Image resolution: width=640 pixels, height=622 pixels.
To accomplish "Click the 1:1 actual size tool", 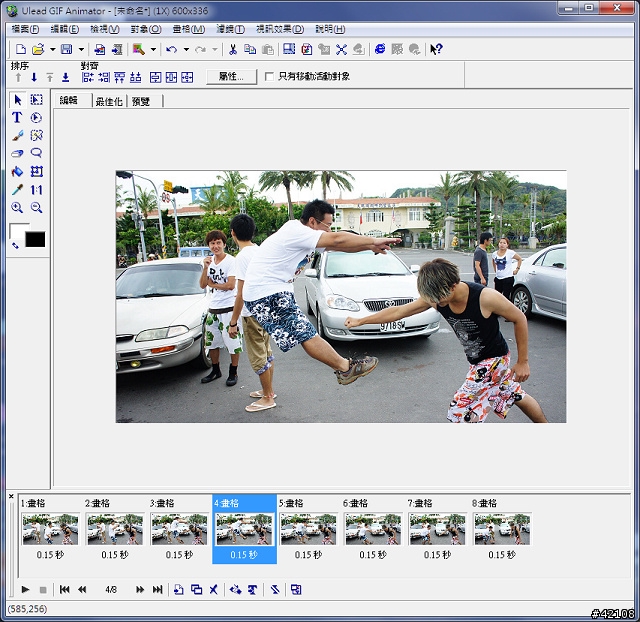I will tap(36, 190).
